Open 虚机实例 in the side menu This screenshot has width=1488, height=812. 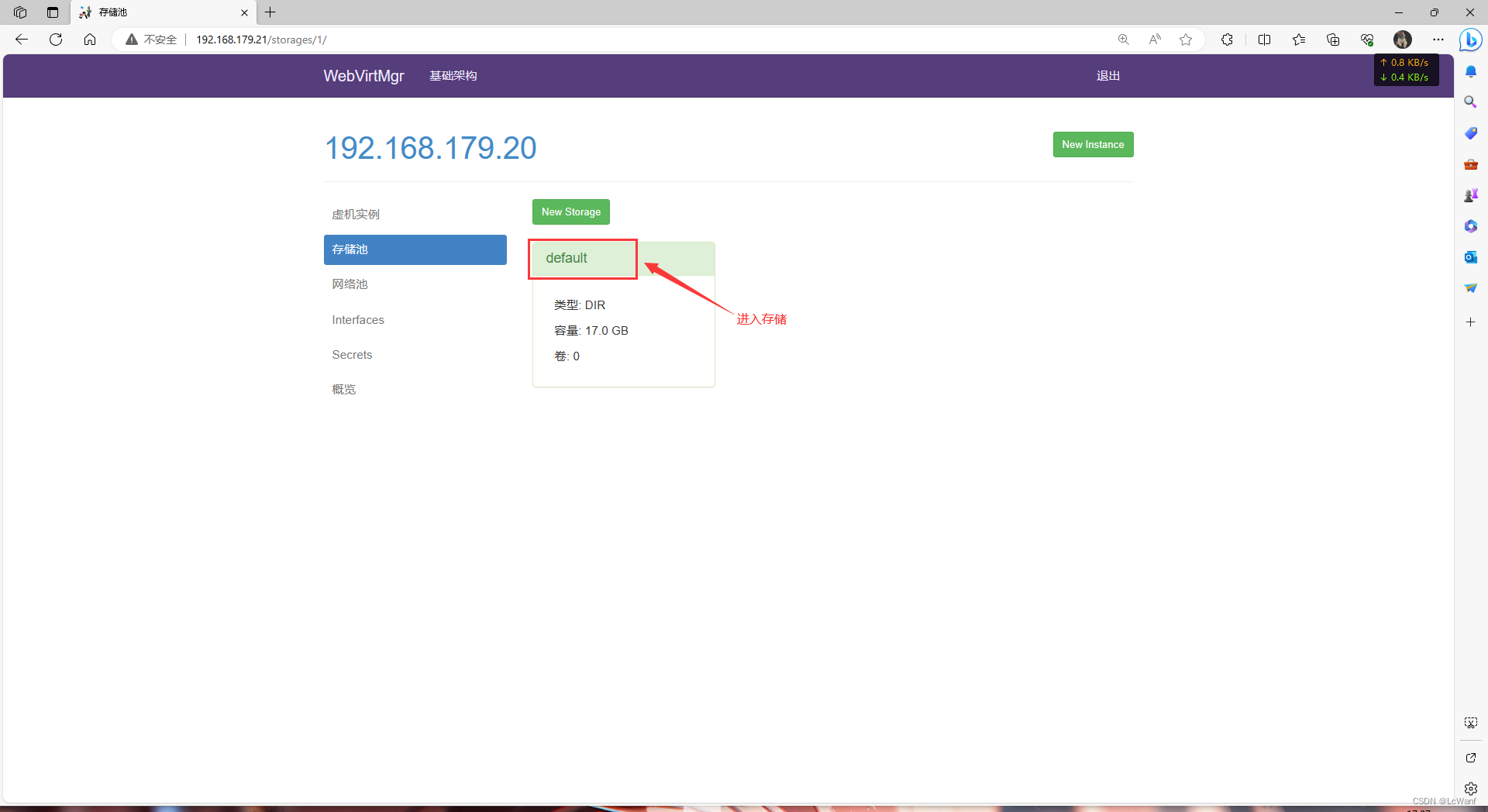(x=415, y=215)
